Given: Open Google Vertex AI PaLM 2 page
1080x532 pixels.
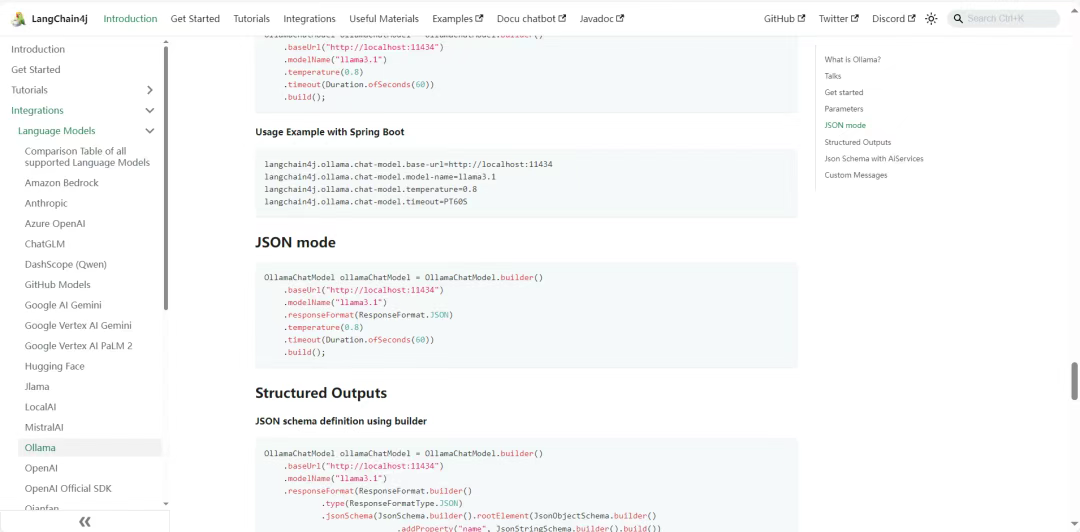Looking at the screenshot, I should tap(79, 346).
